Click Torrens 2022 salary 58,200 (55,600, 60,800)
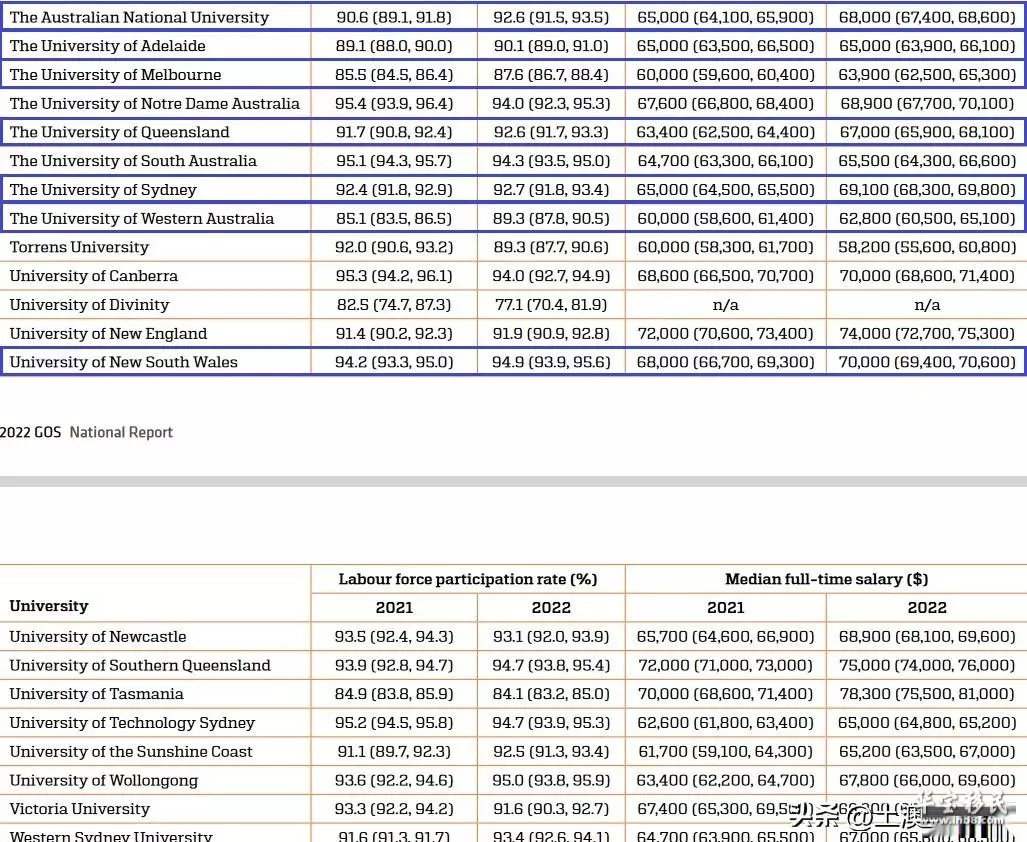This screenshot has width=1027, height=842. 927,247
